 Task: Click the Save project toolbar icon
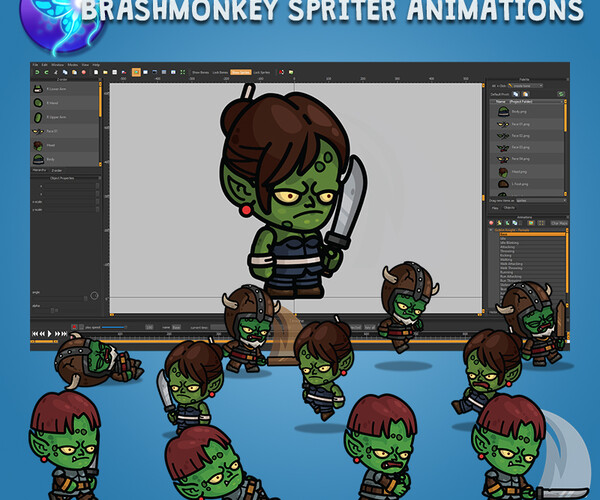pos(114,72)
